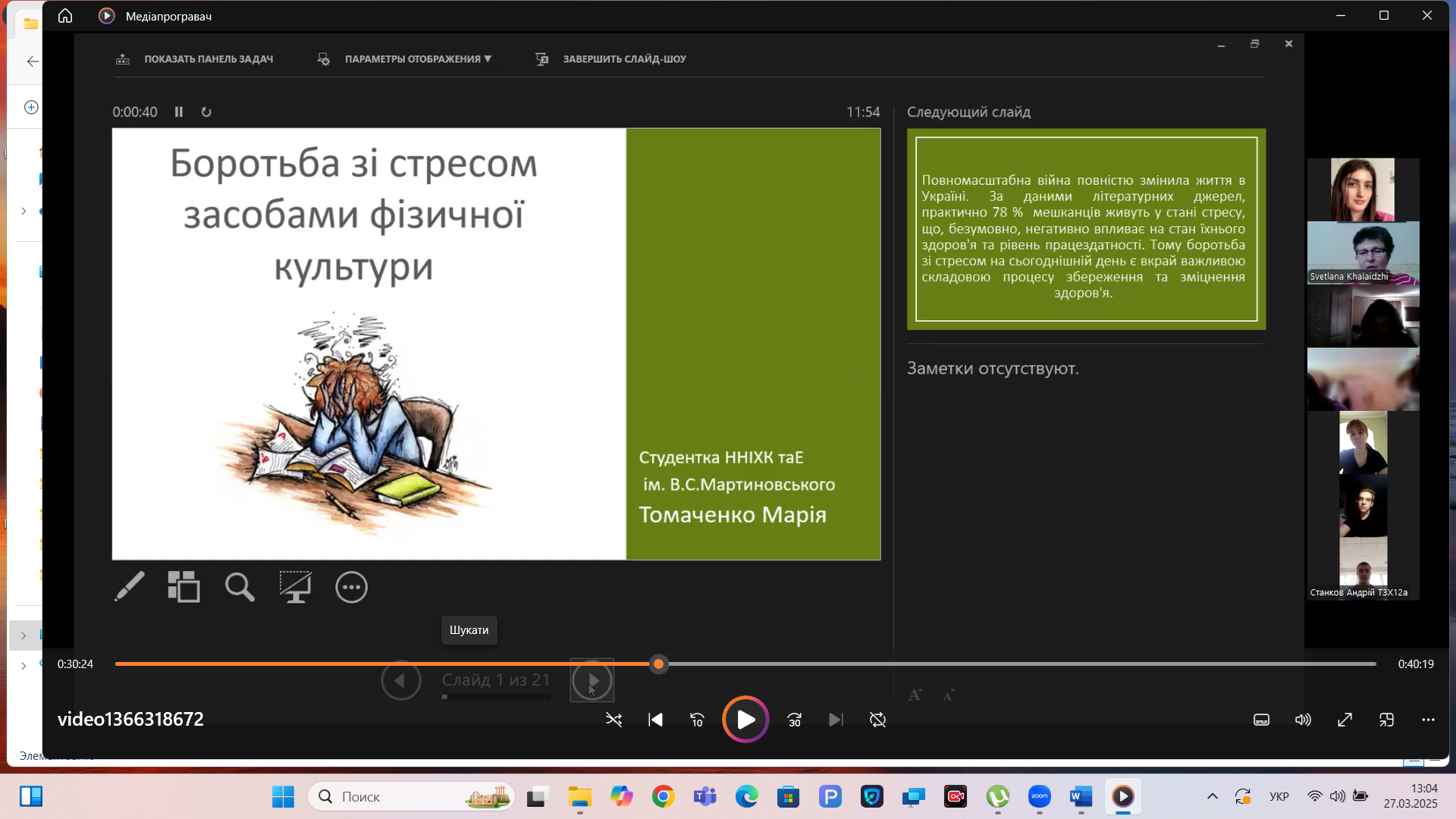Open the player's more options ellipsis

1428,720
